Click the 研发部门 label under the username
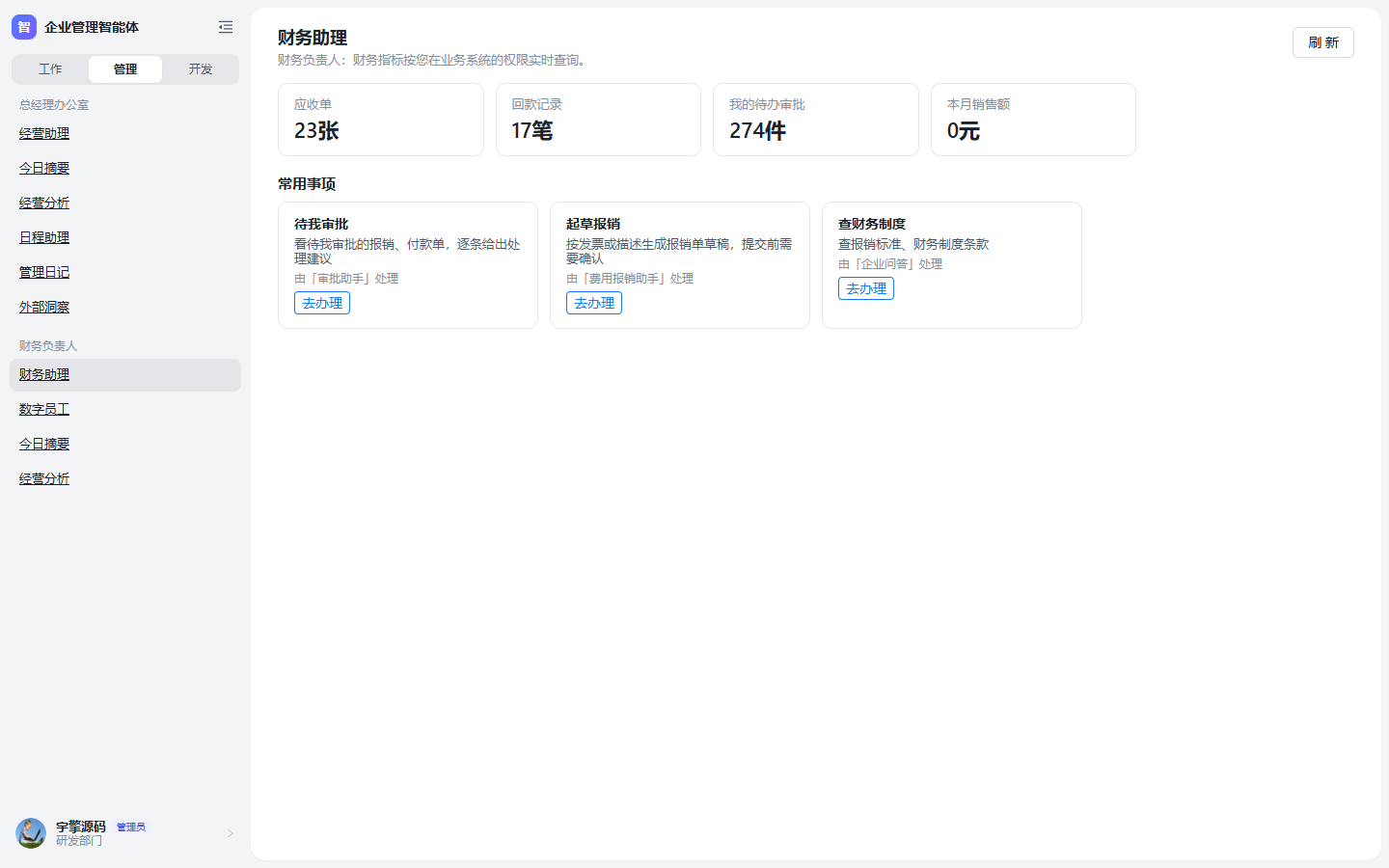 (79, 841)
